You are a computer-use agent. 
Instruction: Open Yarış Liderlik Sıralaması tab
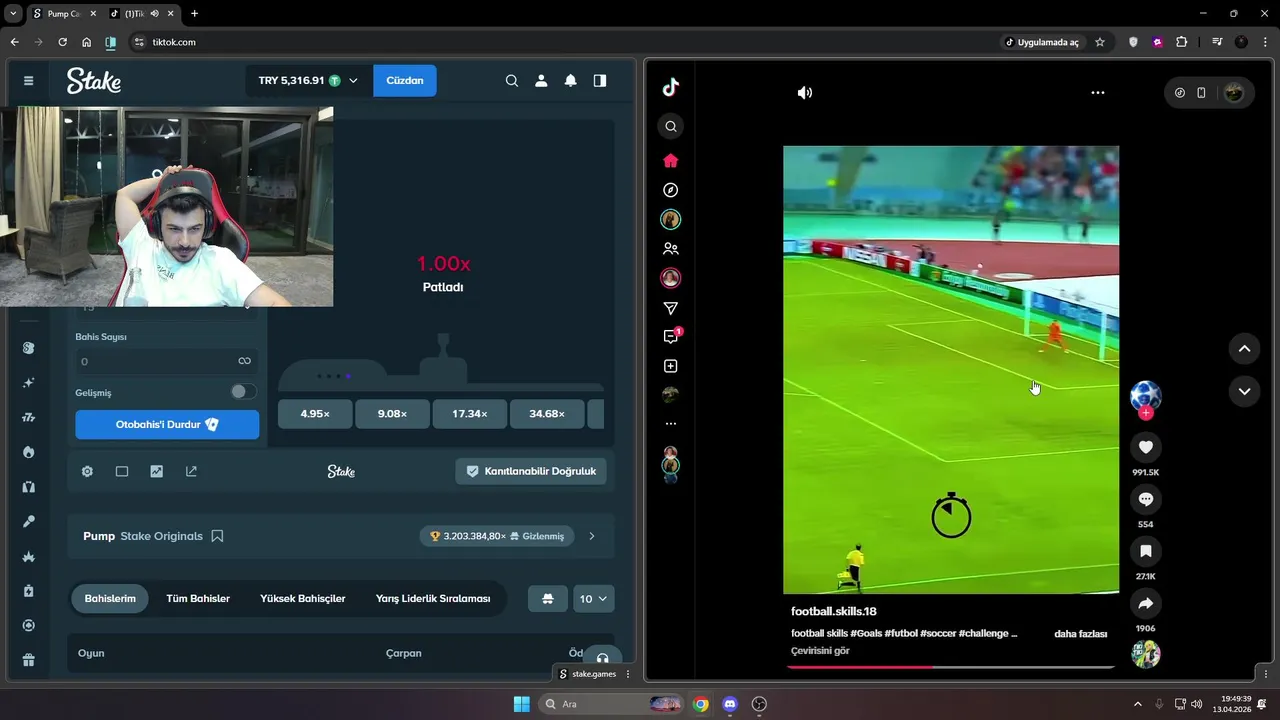pos(433,599)
